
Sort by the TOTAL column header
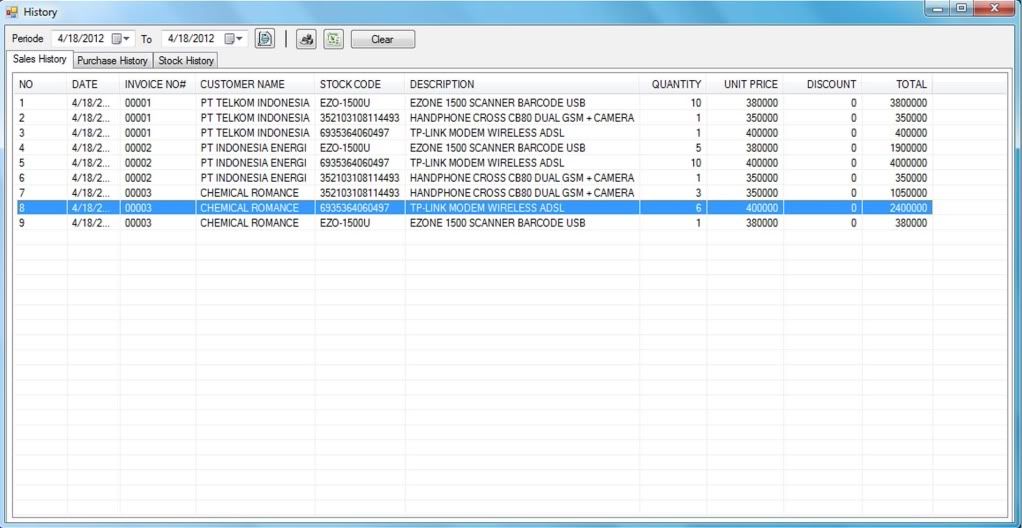pos(897,84)
